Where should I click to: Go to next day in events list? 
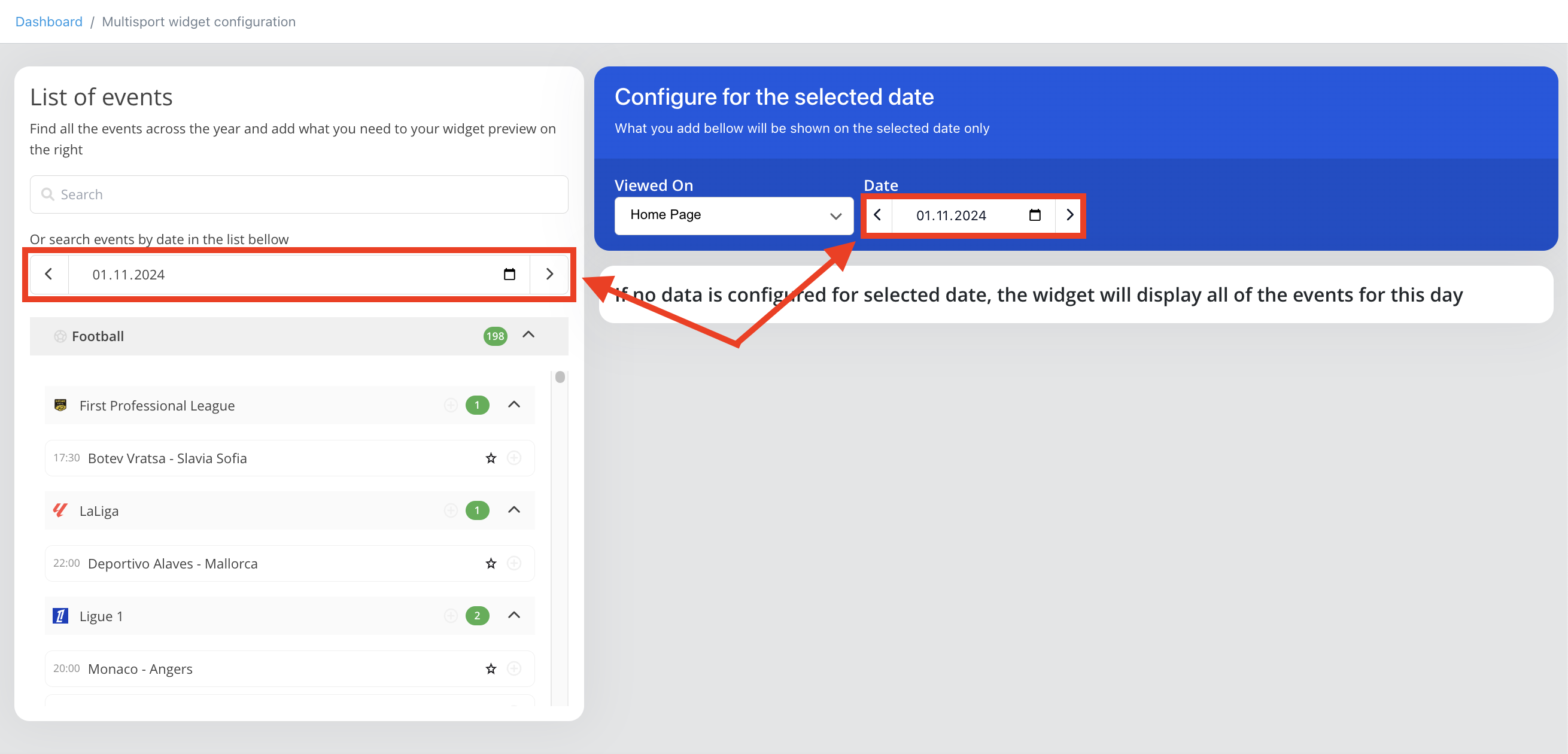[549, 275]
